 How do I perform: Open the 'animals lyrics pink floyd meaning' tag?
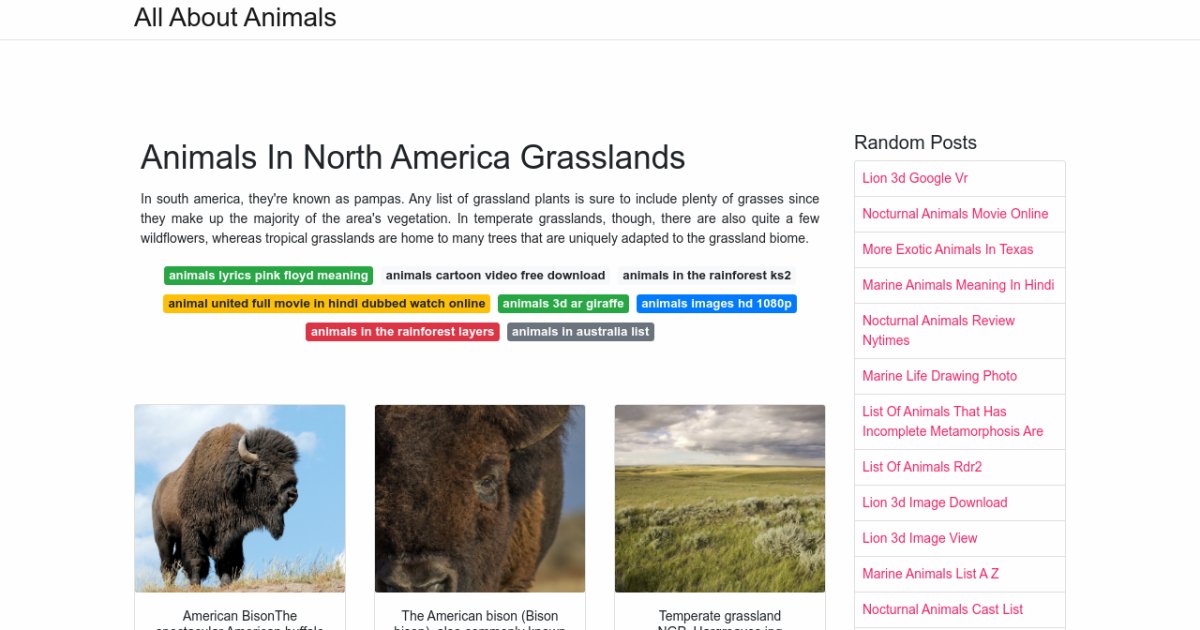click(x=268, y=275)
